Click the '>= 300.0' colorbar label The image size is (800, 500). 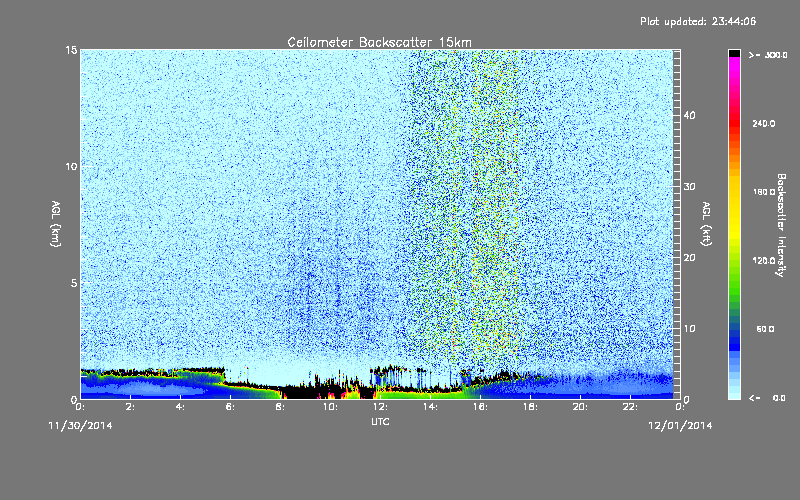tap(768, 55)
